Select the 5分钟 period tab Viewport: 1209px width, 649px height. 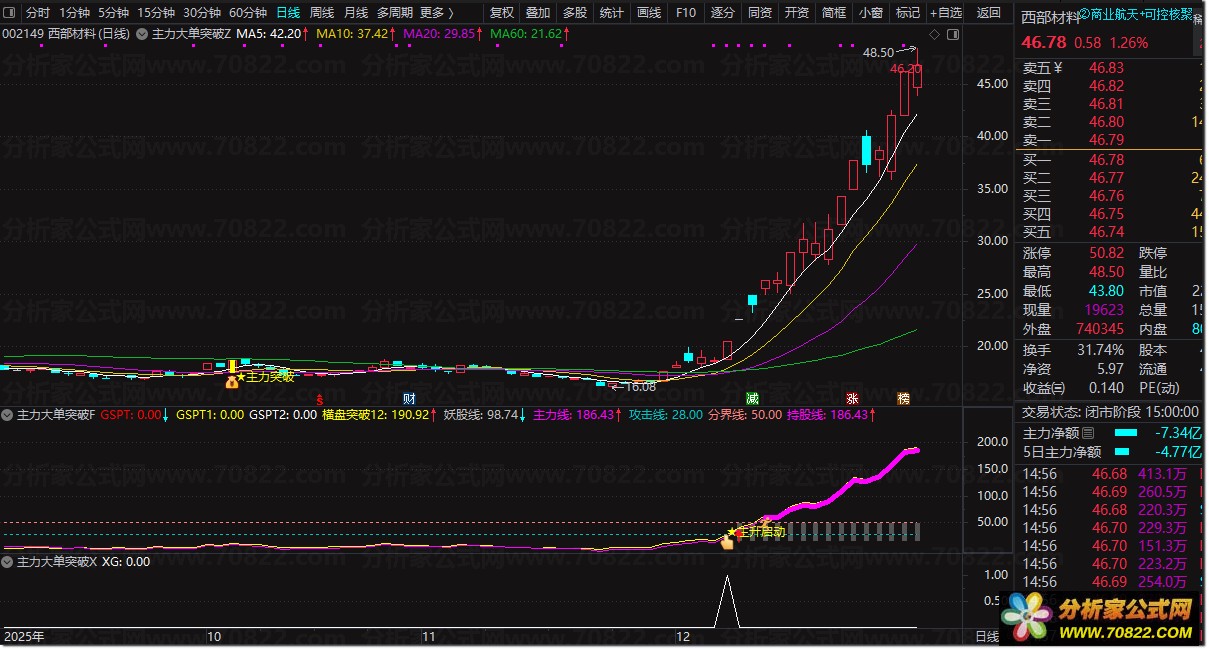click(x=113, y=13)
